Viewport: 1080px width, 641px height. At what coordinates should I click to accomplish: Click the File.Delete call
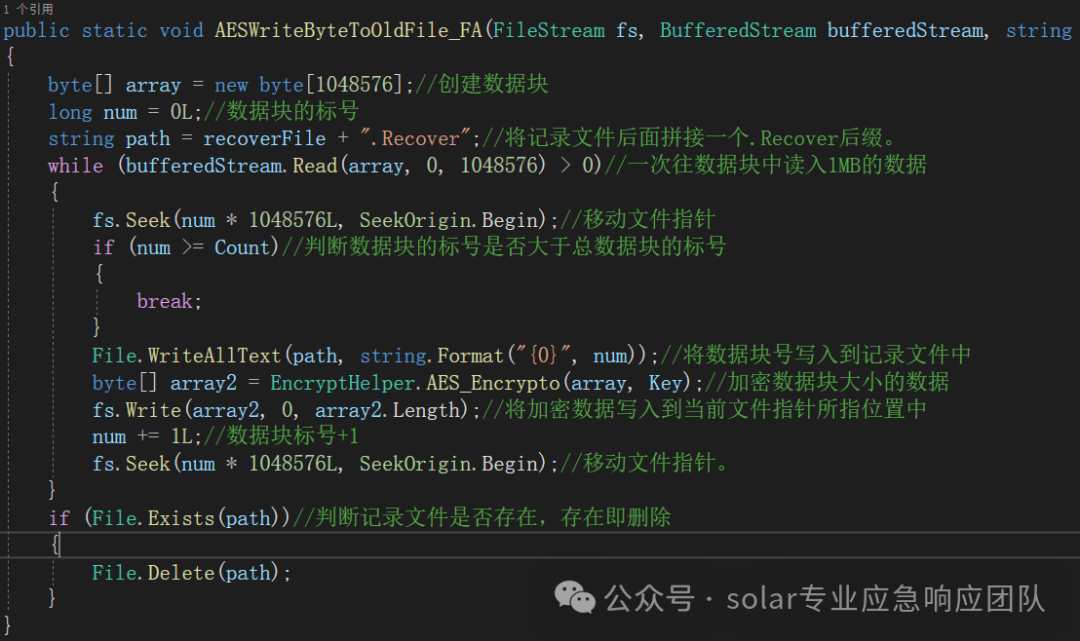153,573
